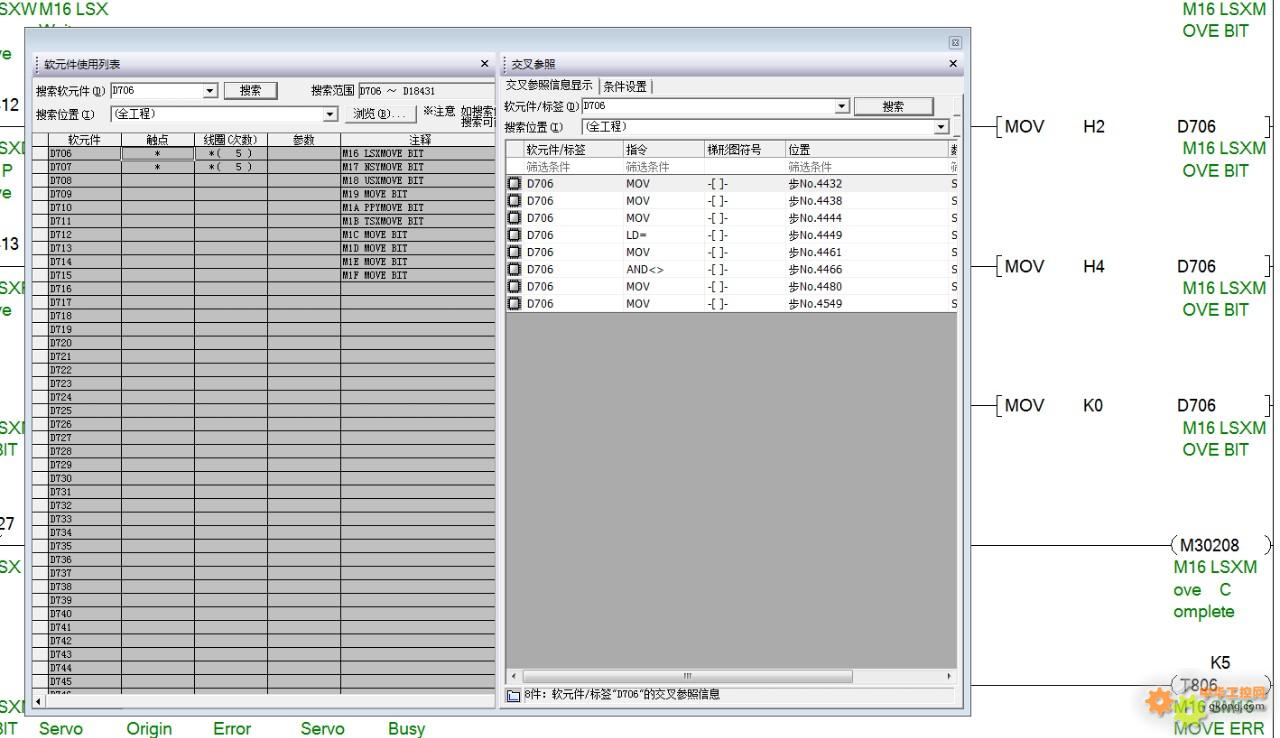This screenshot has width=1280, height=738.
Task: Click 搜索 button in device usage list
Action: coord(250,91)
